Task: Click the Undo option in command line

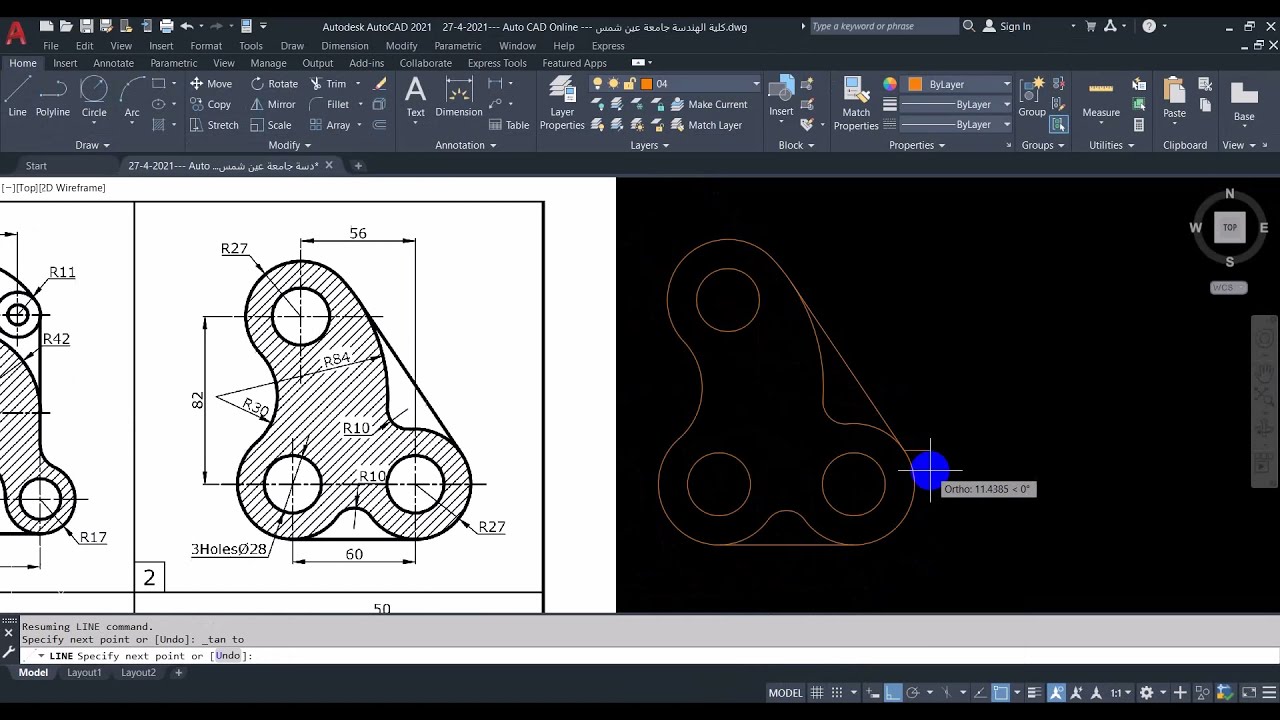Action: pyautogui.click(x=228, y=656)
